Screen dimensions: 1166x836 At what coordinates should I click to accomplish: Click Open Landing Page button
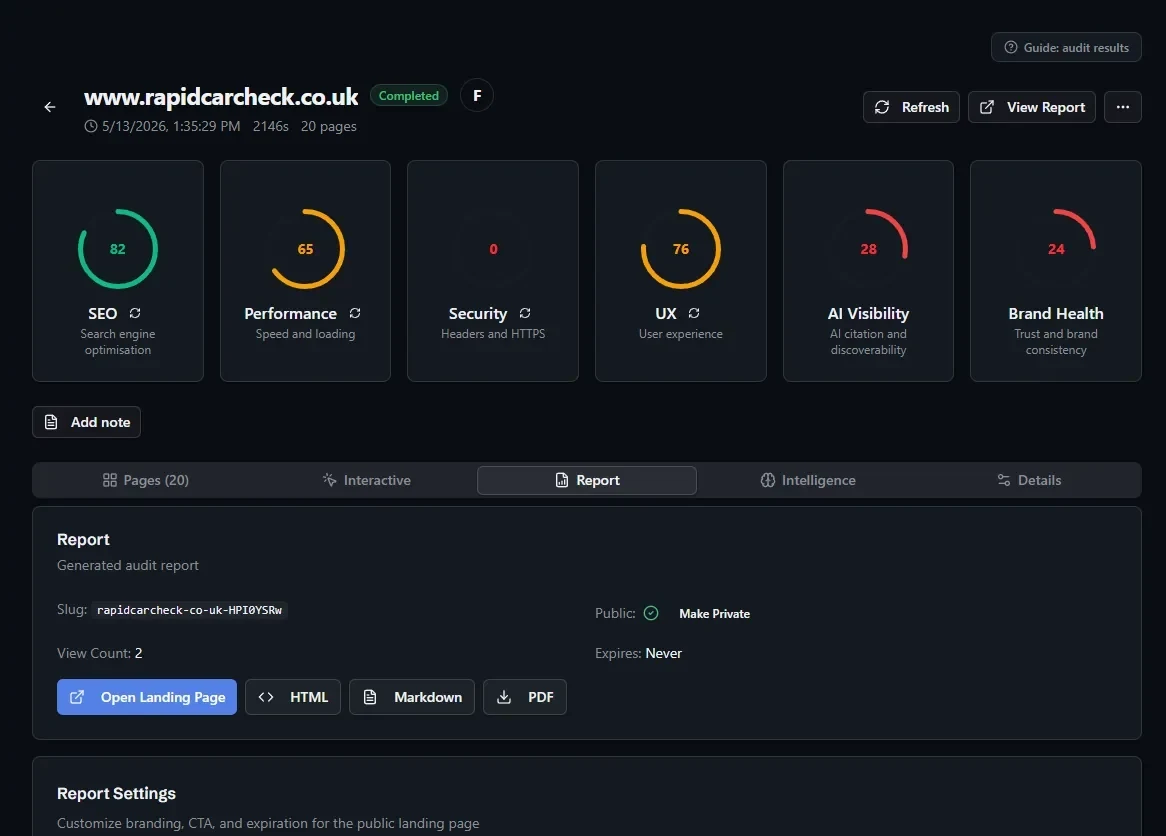(146, 697)
